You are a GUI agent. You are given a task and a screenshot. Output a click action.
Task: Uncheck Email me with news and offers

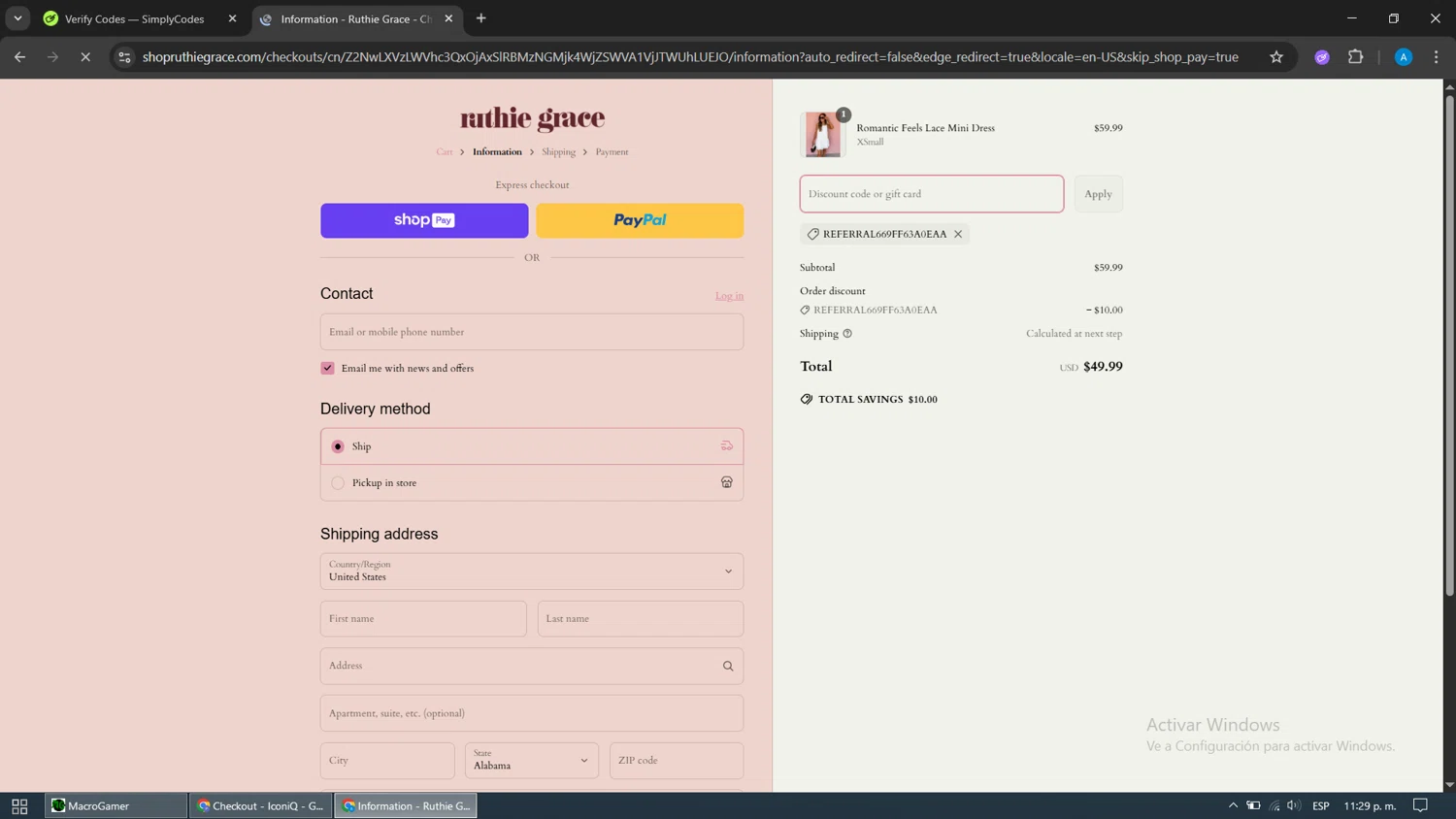click(328, 369)
